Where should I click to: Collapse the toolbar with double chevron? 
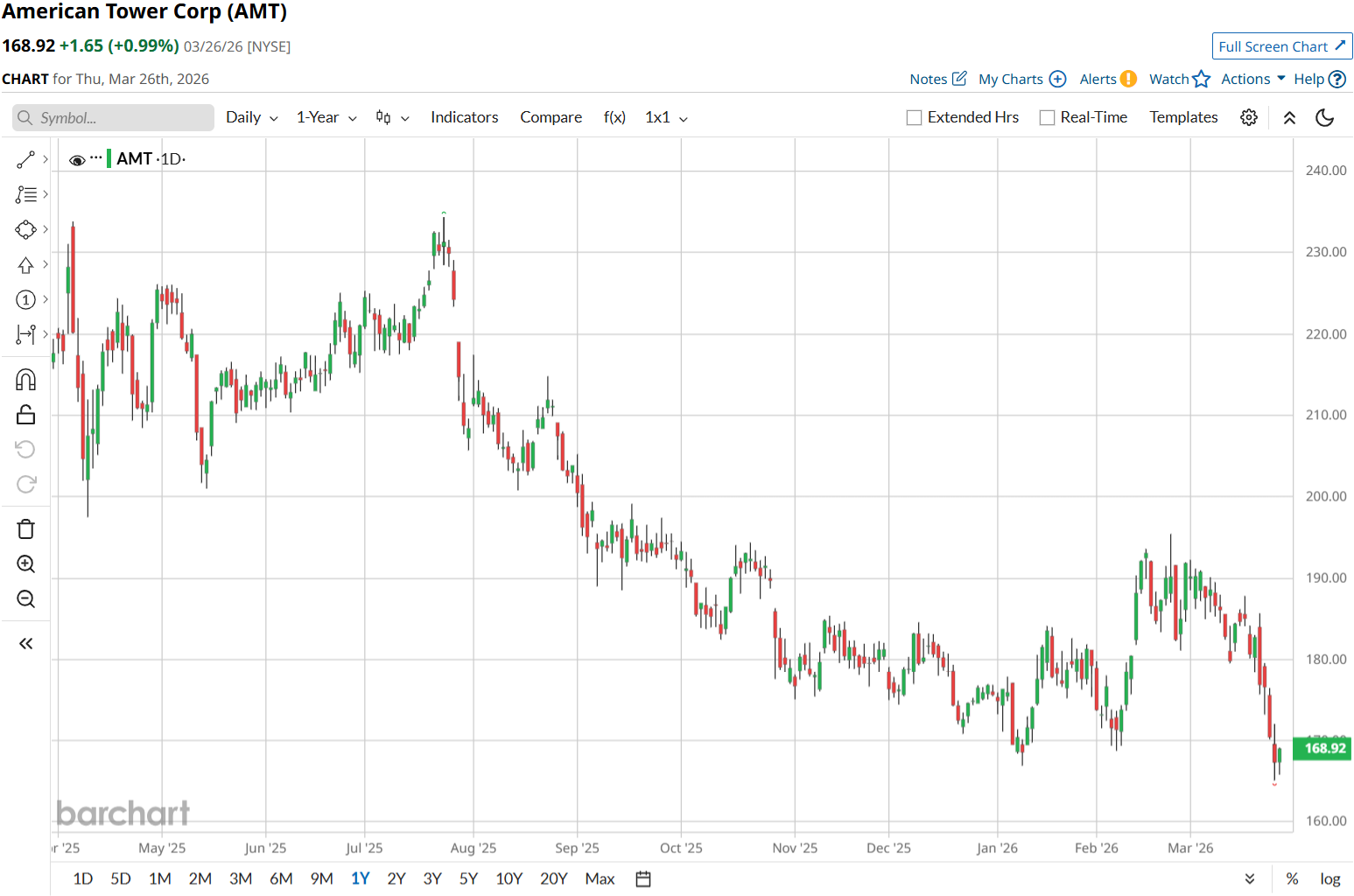1289,117
